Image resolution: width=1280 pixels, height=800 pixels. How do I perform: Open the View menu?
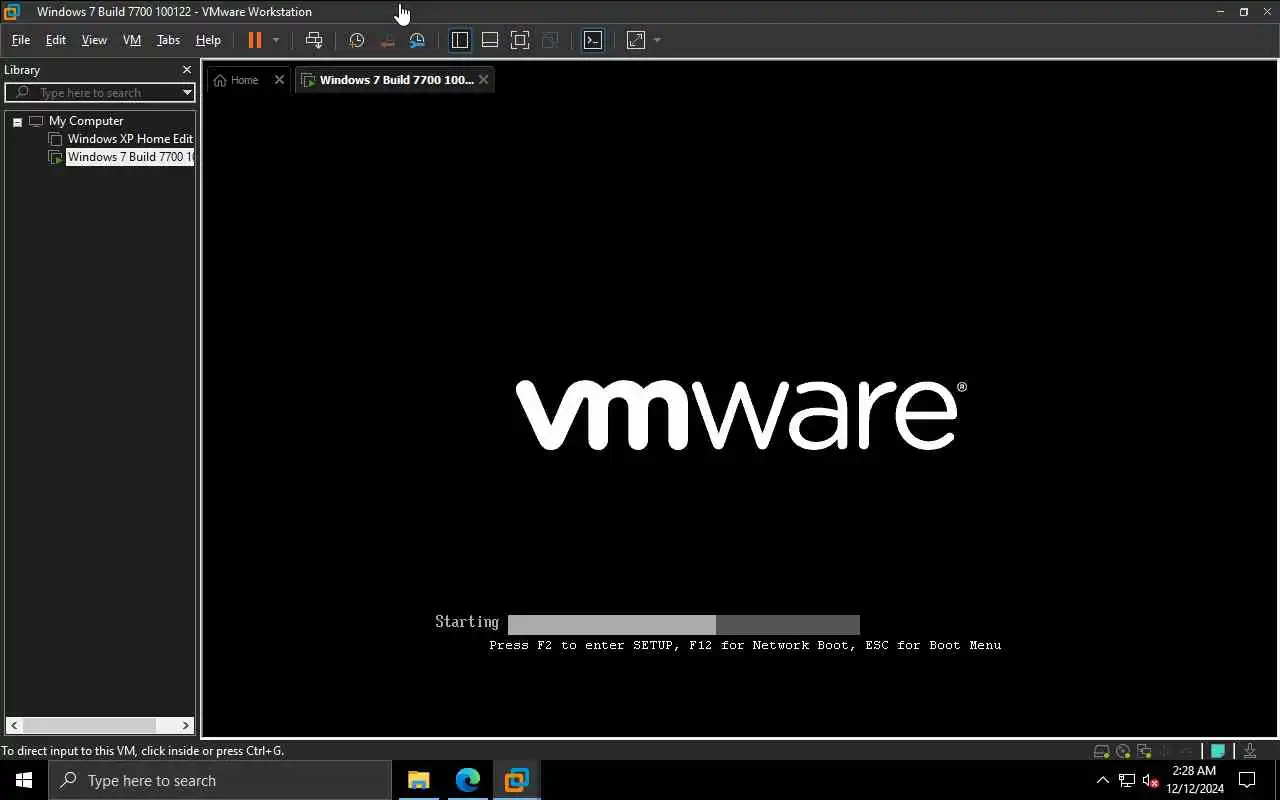tap(94, 40)
